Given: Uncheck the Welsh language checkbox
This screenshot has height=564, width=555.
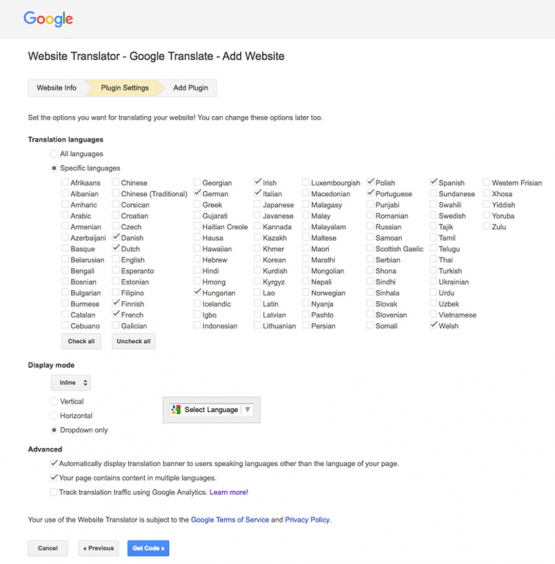Looking at the screenshot, I should tap(433, 325).
